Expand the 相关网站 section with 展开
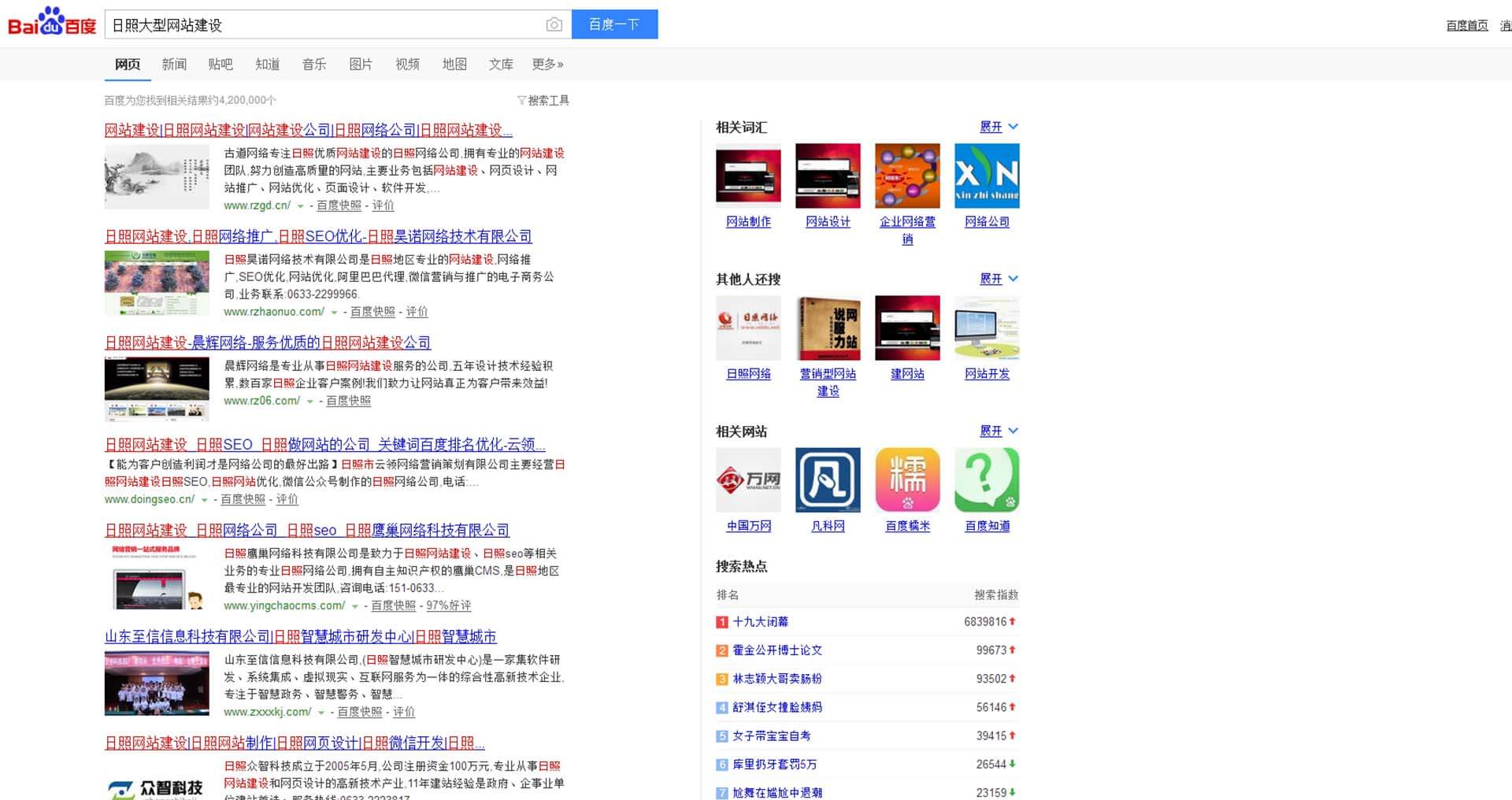The height and width of the screenshot is (800, 1512). (999, 431)
